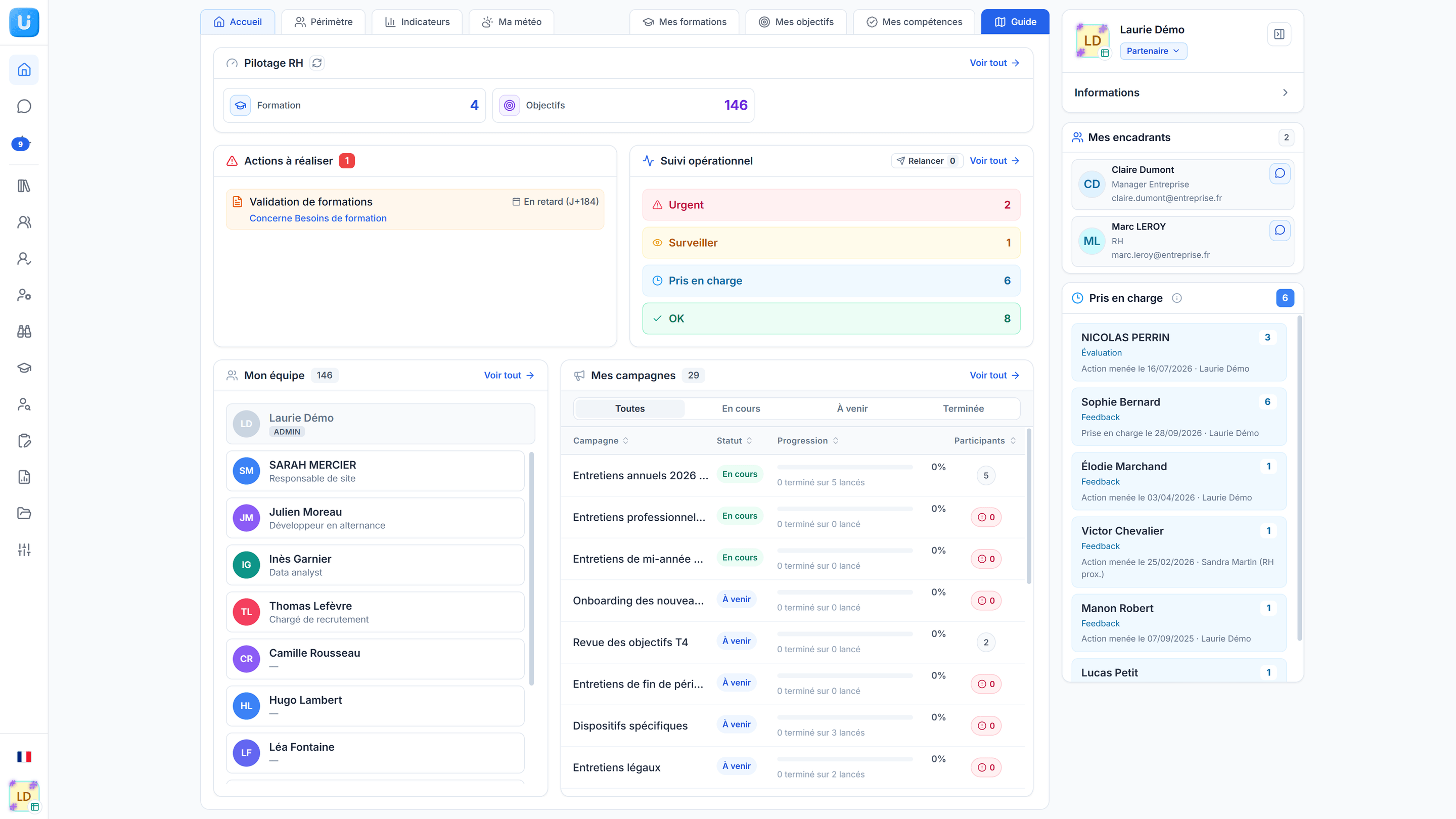Select the Terminée campaigns filter

point(963,408)
